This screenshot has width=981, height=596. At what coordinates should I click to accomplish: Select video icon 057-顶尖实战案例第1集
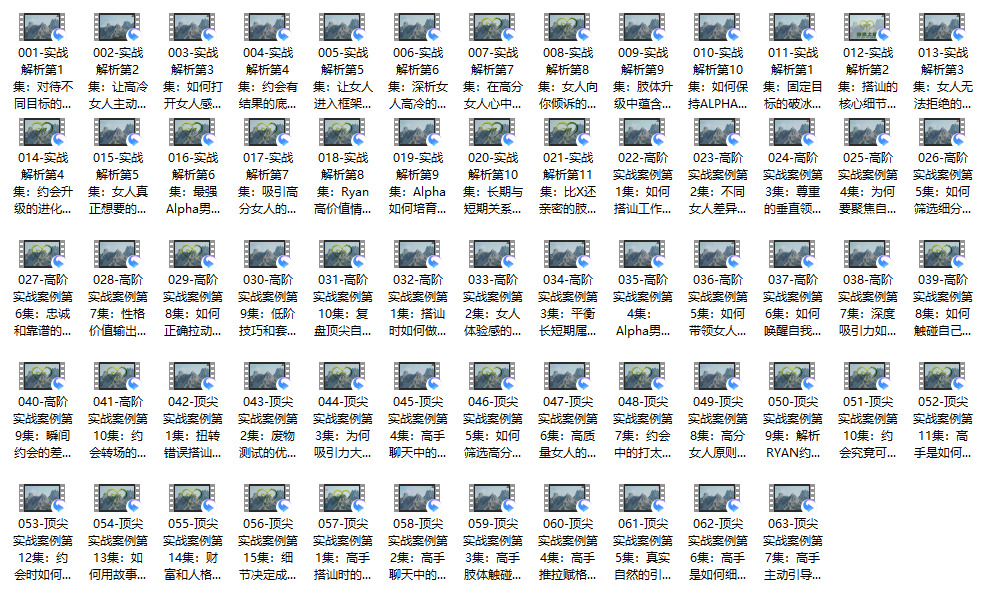[343, 498]
